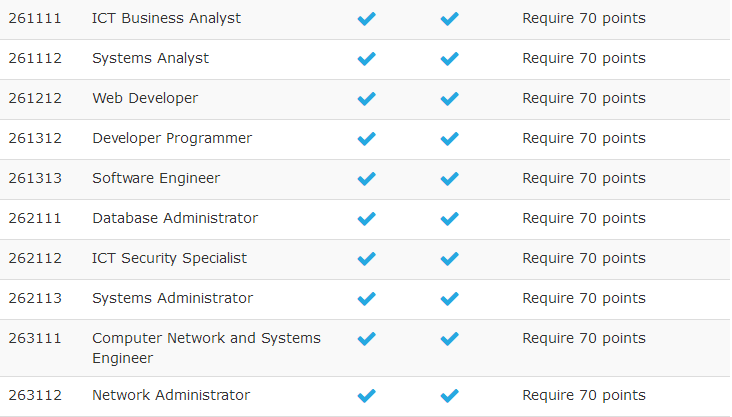Image resolution: width=732 pixels, height=417 pixels.
Task: Click the right checkmark in Systems Administrator row
Action: click(449, 299)
